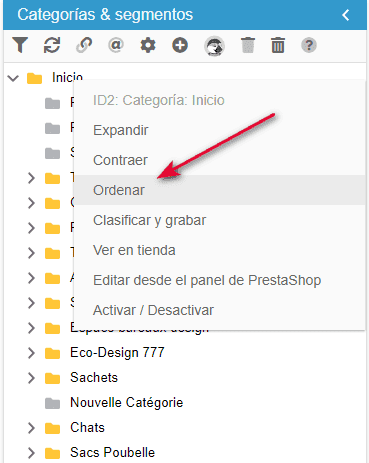Expand the Eco-Design 777 category
The height and width of the screenshot is (463, 369).
pos(31,353)
